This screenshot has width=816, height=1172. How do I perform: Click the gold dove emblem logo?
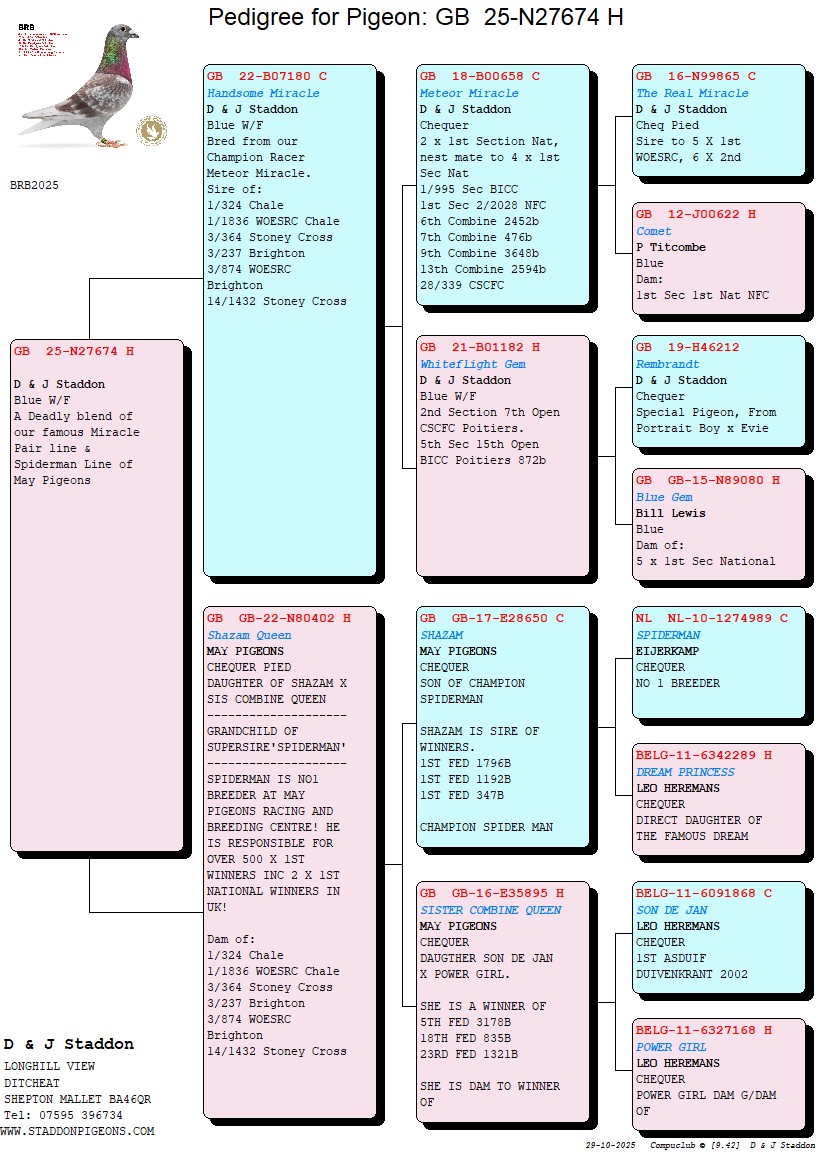[x=152, y=131]
